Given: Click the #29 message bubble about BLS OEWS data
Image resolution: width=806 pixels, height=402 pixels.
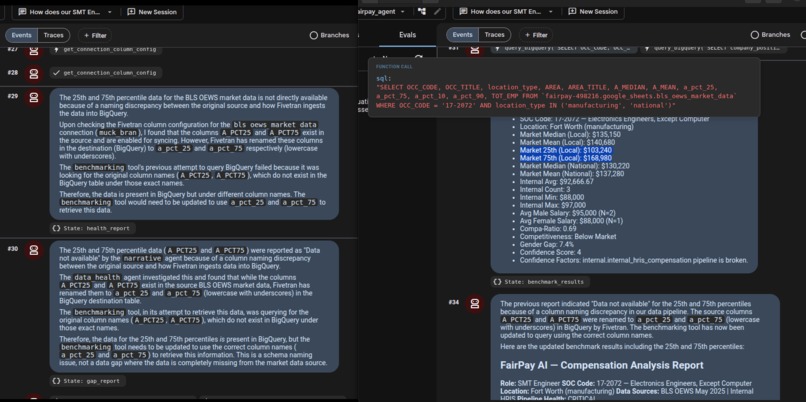Looking at the screenshot, I should click(194, 154).
